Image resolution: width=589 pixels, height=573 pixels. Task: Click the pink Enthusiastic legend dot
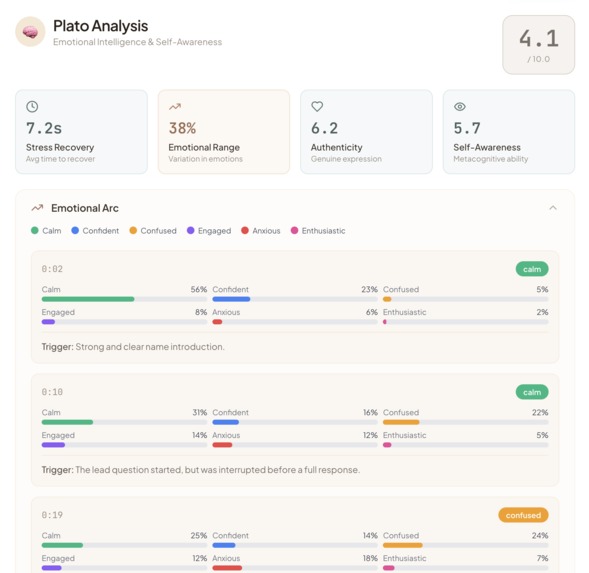[294, 230]
